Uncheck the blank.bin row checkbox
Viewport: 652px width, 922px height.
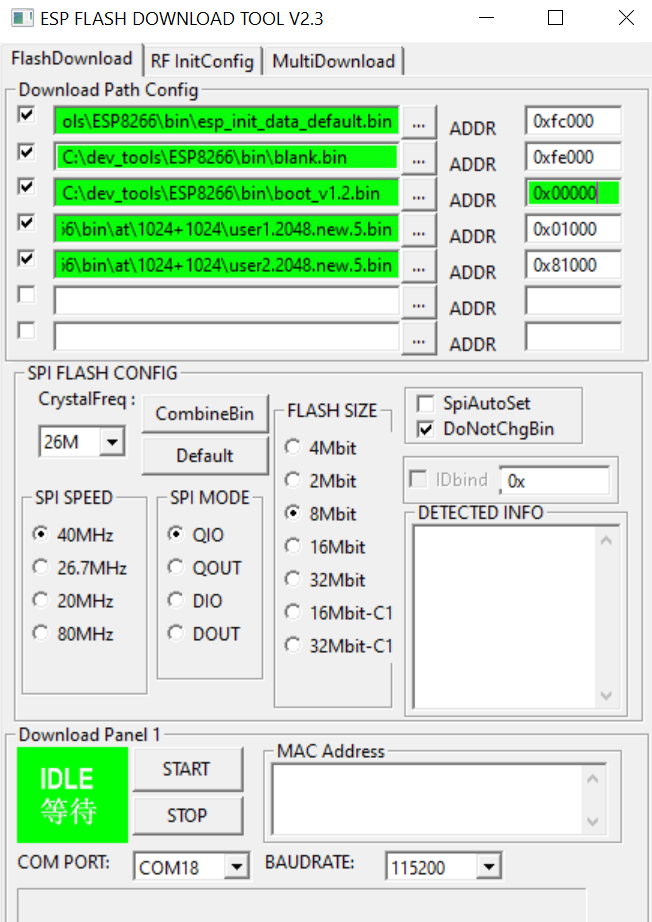26,152
